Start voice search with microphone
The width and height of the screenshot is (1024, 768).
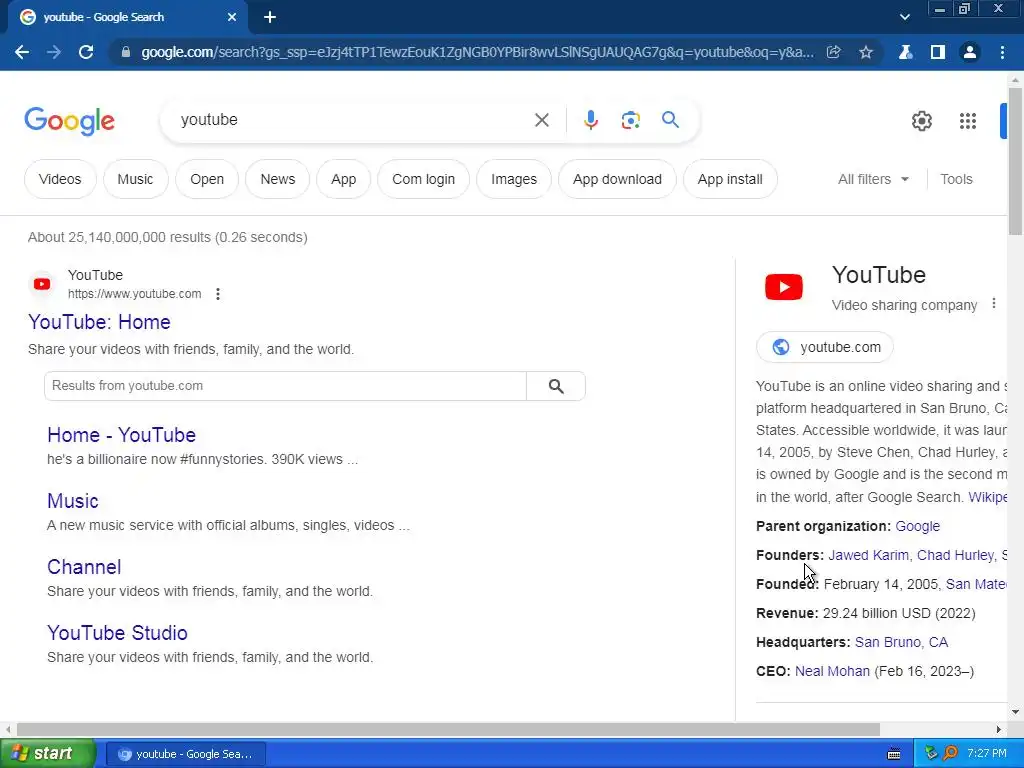590,120
